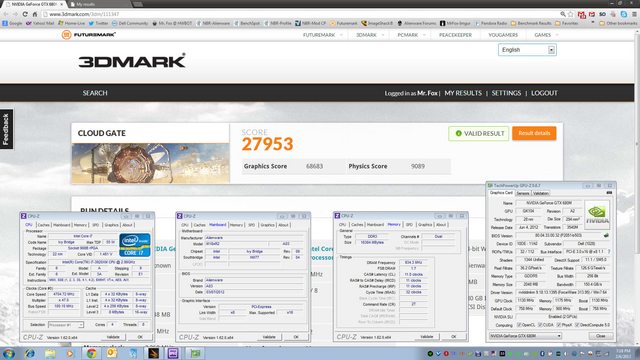The image size is (640, 360).
Task: Click the NVIDIA logo in GPU-Z
Action: [597, 214]
